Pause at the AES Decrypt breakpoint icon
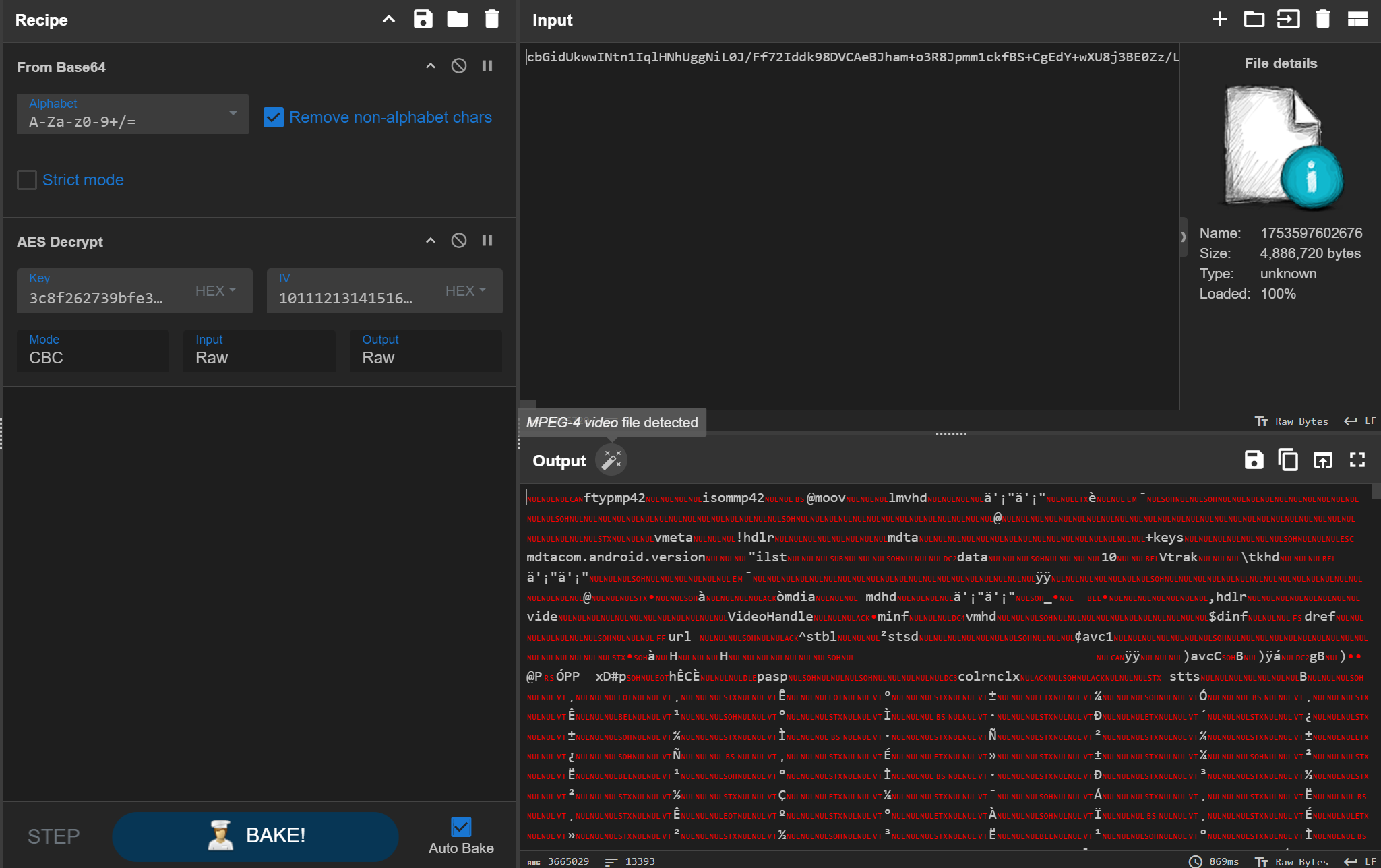Screen dimensions: 1381x868 (x=487, y=241)
